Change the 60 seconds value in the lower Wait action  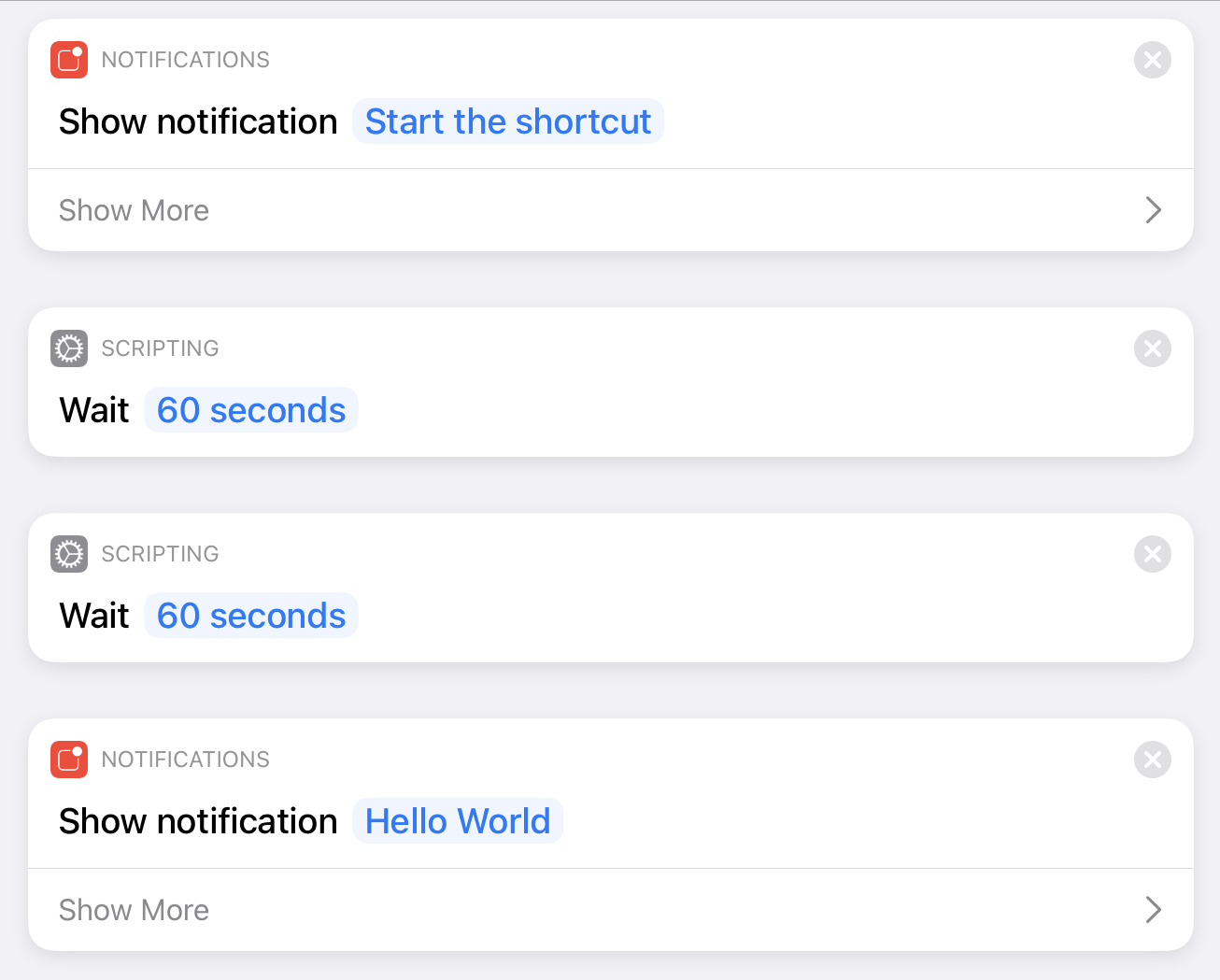(x=250, y=616)
